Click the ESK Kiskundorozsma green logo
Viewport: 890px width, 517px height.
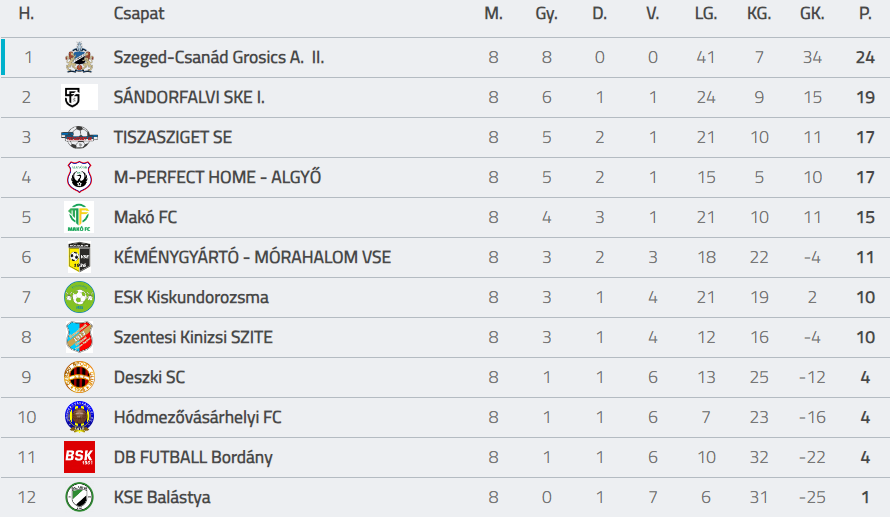click(79, 297)
